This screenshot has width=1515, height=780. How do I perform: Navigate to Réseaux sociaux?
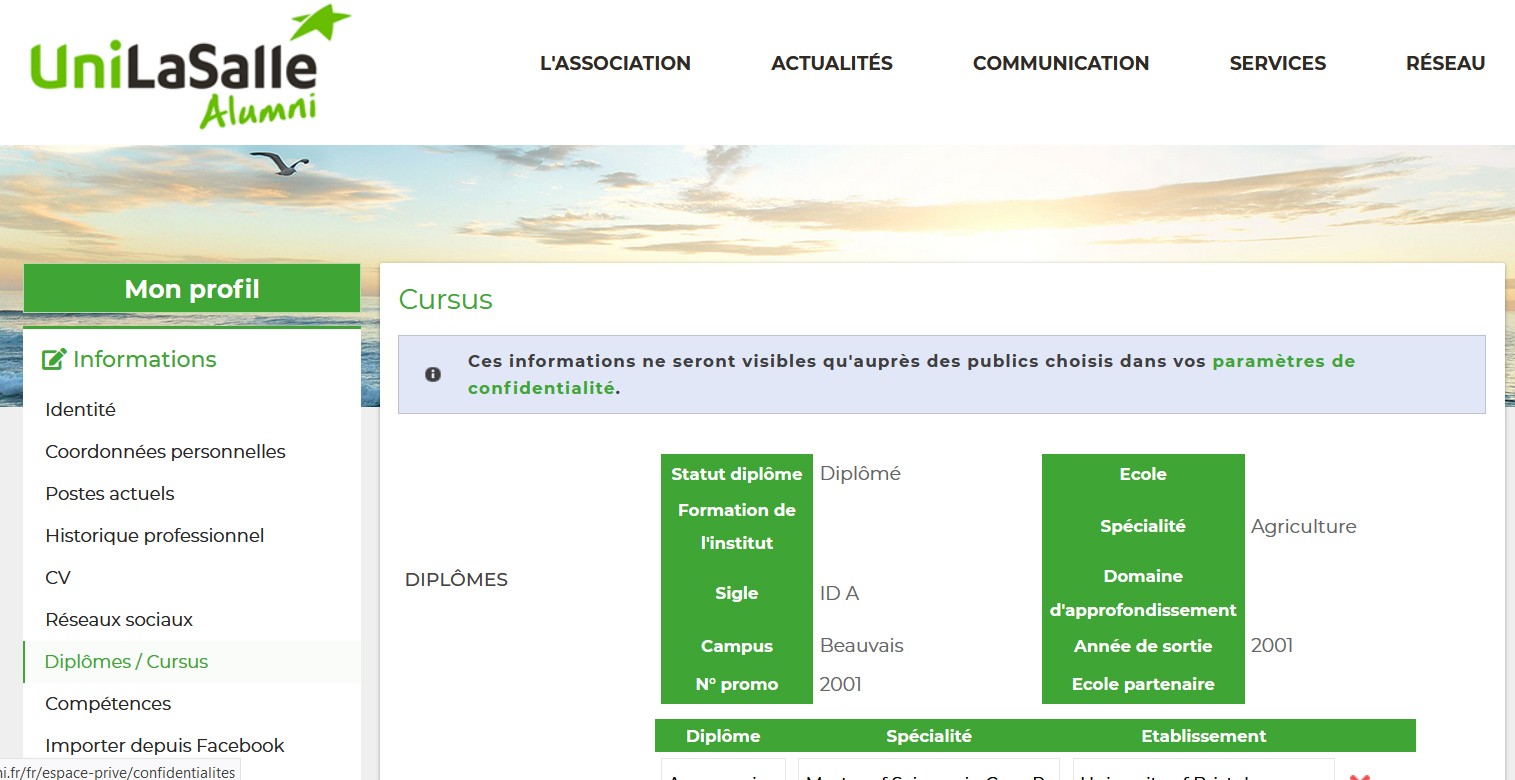119,619
